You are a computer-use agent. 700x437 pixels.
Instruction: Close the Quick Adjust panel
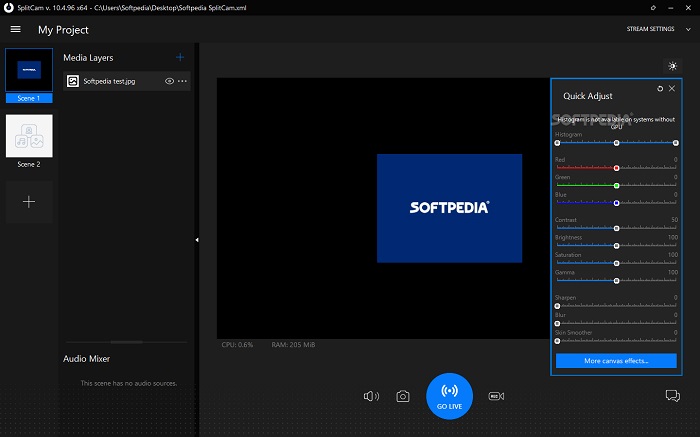point(672,88)
